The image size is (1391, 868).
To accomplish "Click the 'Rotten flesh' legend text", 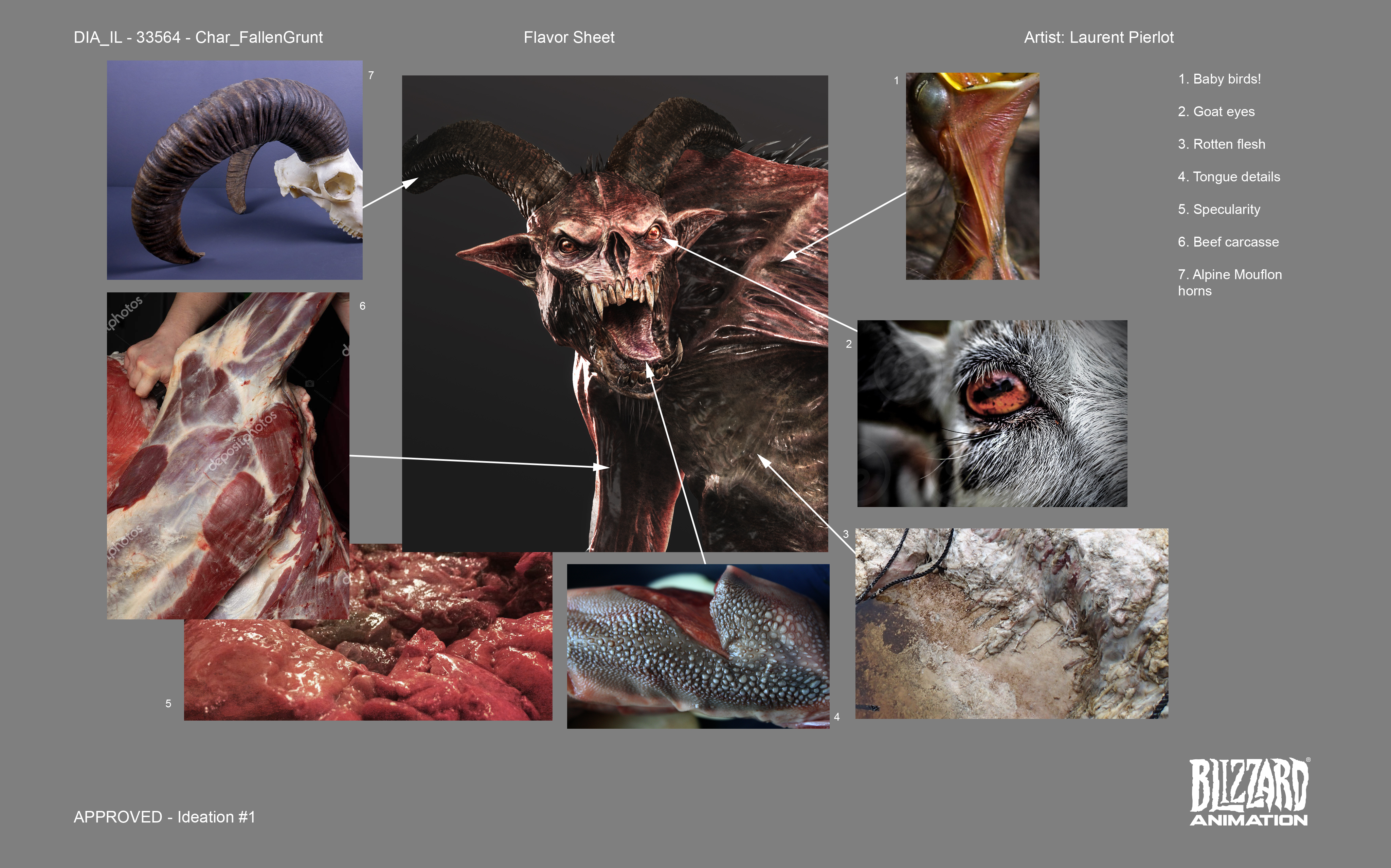I will coord(1221,144).
